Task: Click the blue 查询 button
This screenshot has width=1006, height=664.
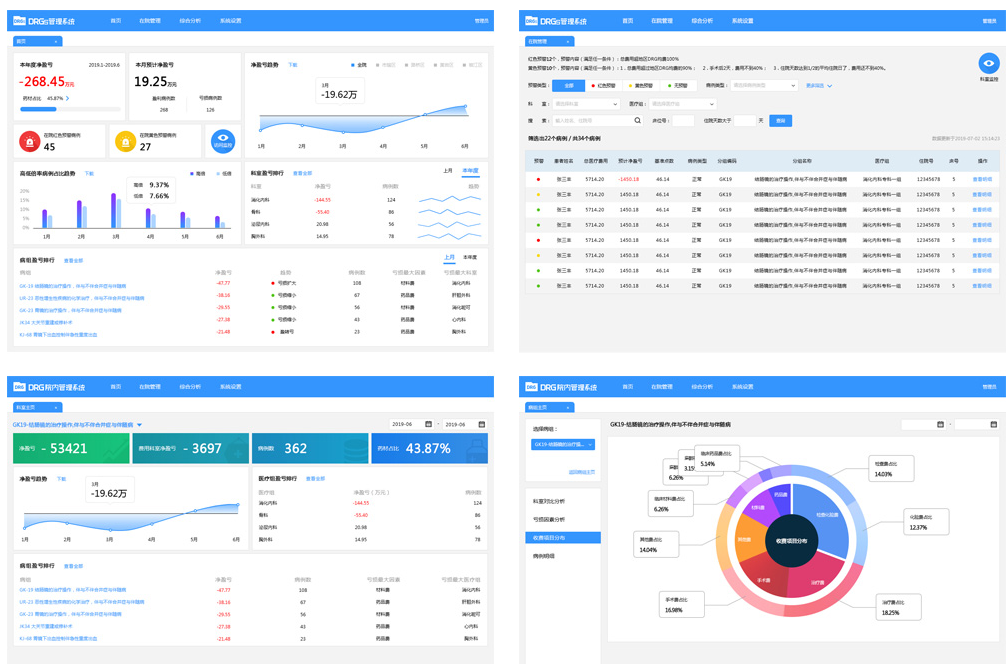Action: pyautogui.click(x=780, y=121)
